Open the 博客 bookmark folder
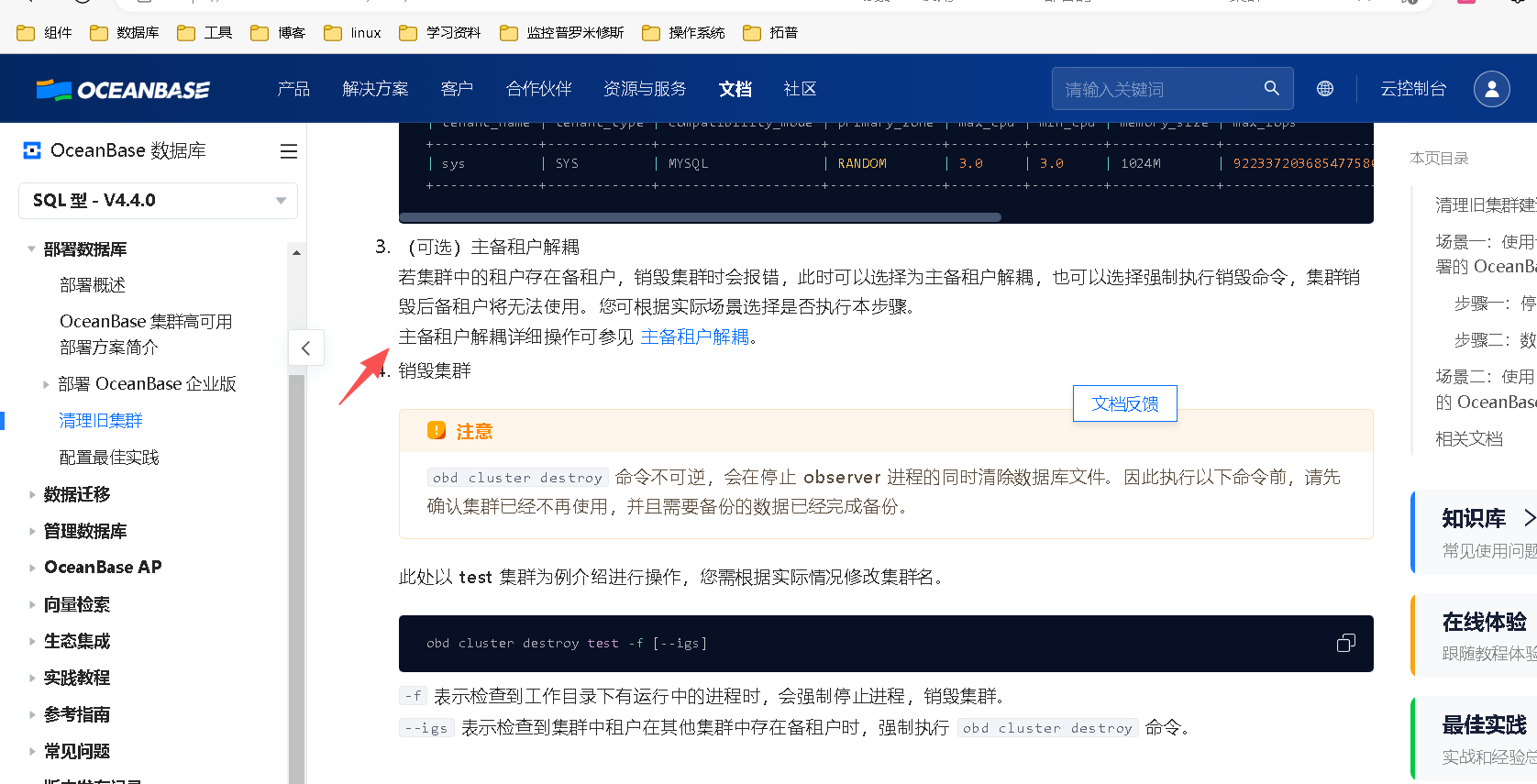Screen dimensions: 1537x784 (279, 33)
